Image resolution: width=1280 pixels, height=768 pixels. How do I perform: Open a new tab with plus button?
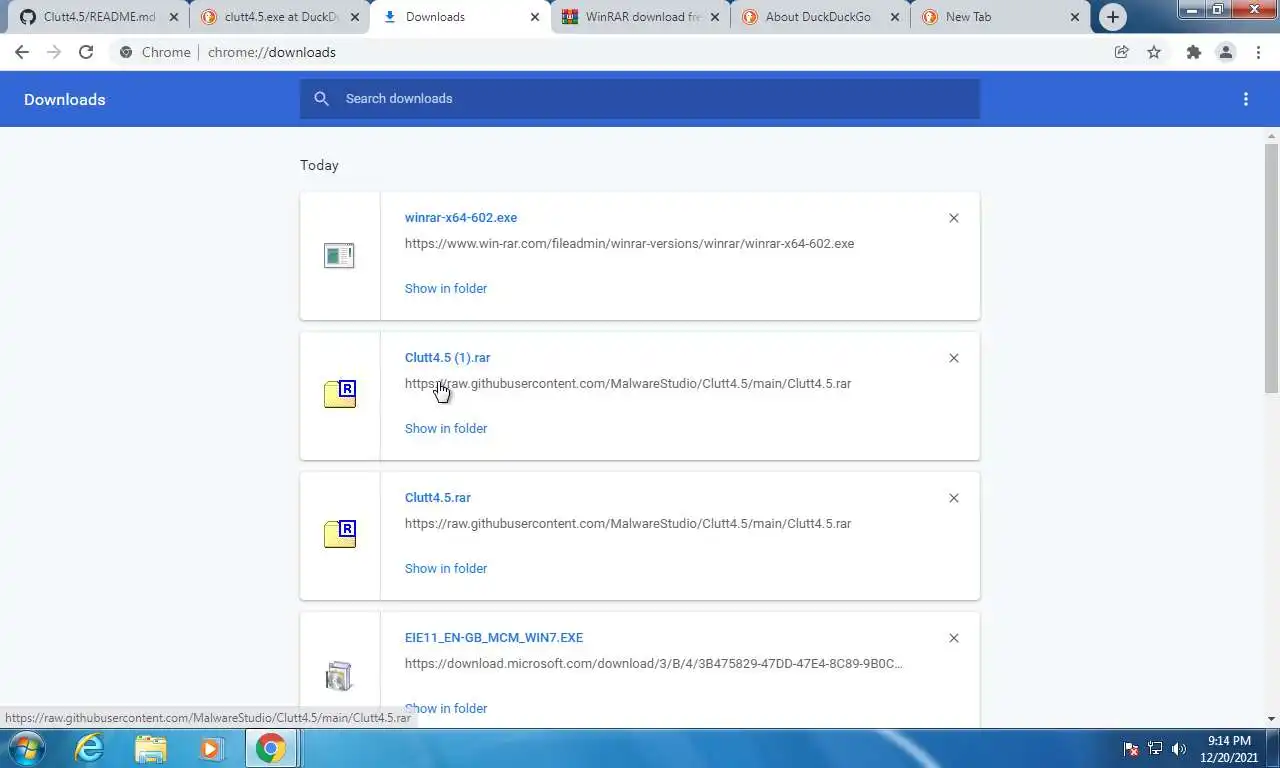1112,17
